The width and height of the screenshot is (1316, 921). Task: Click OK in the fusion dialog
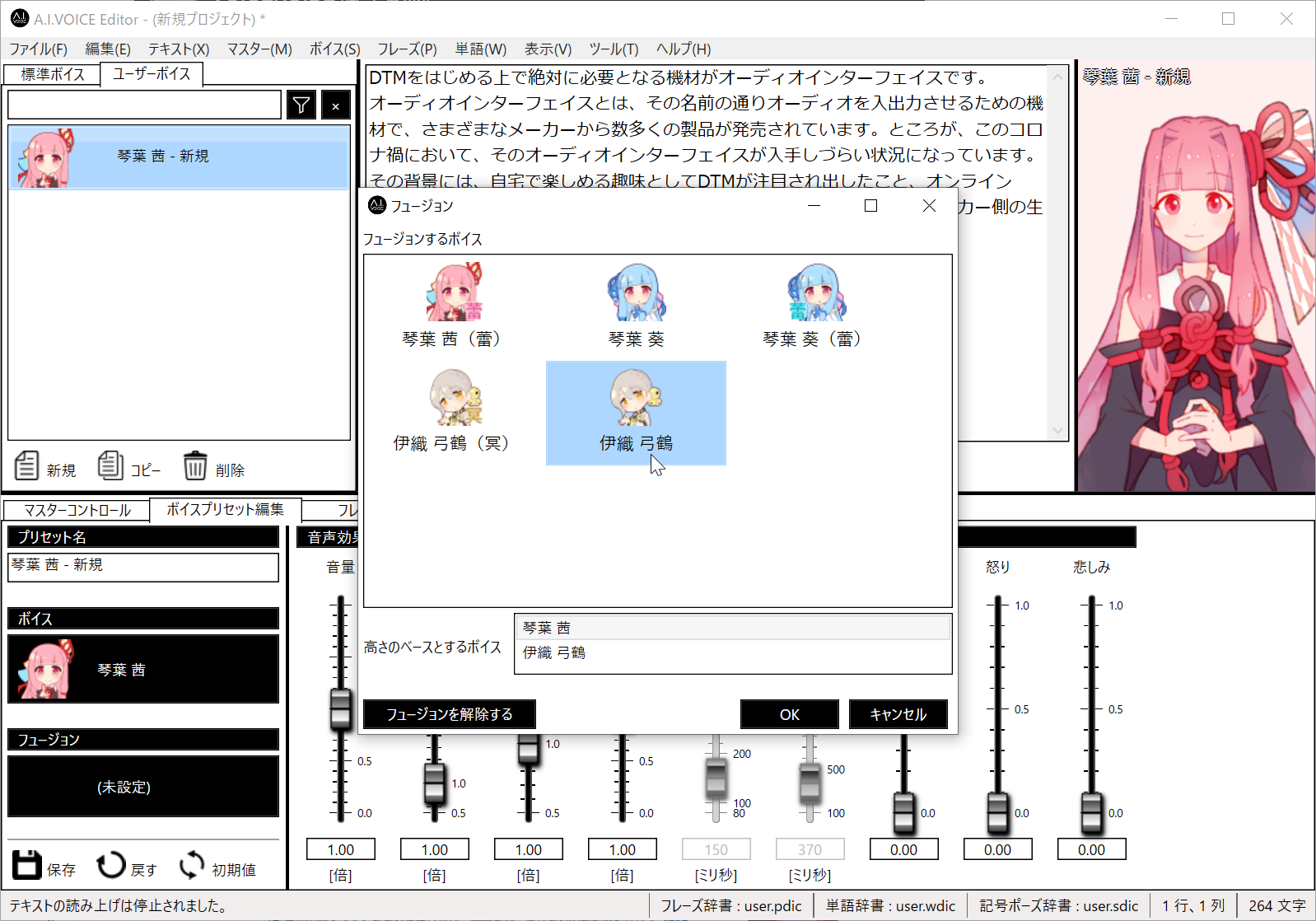click(x=789, y=714)
